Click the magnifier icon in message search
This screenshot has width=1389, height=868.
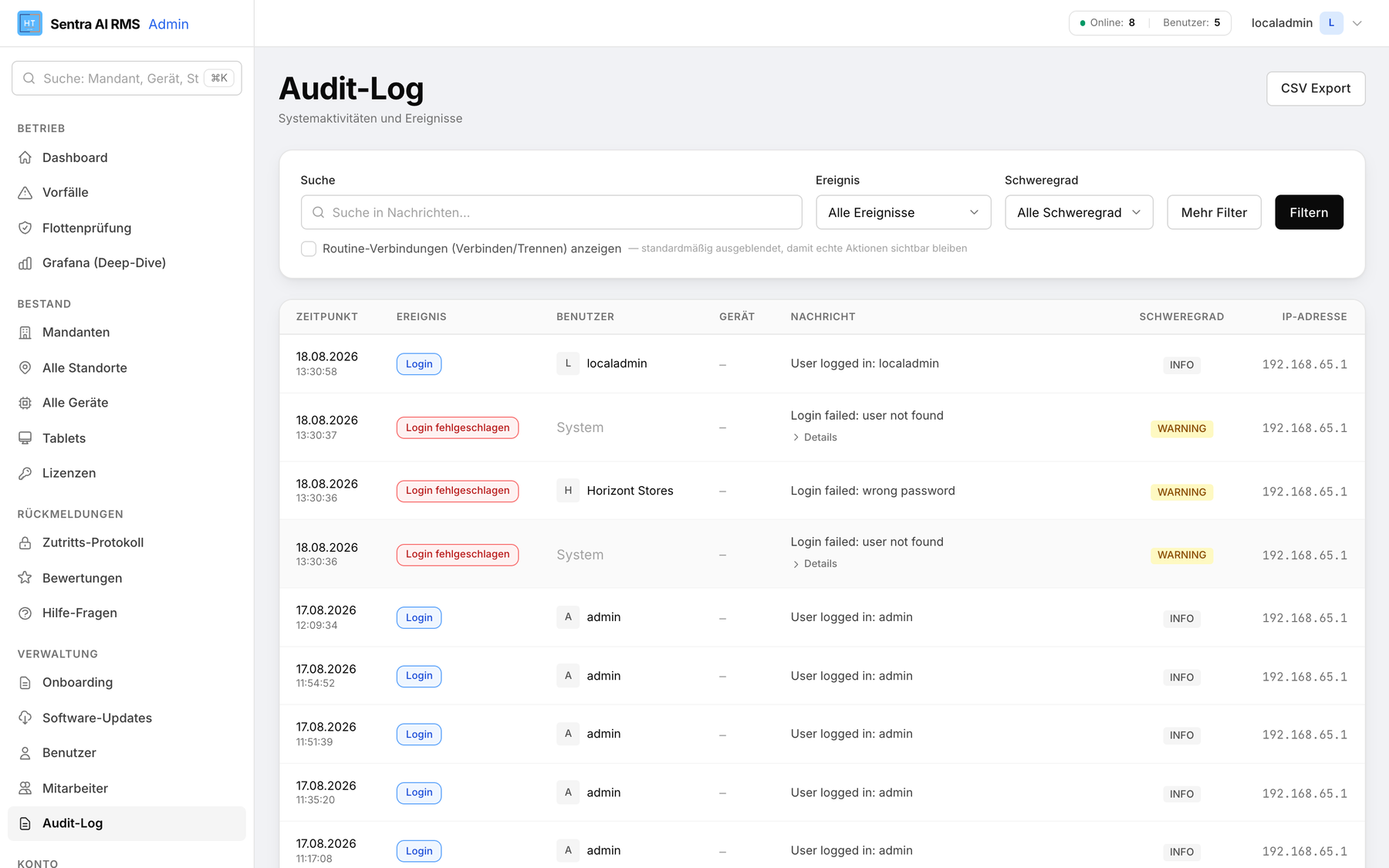point(318,212)
